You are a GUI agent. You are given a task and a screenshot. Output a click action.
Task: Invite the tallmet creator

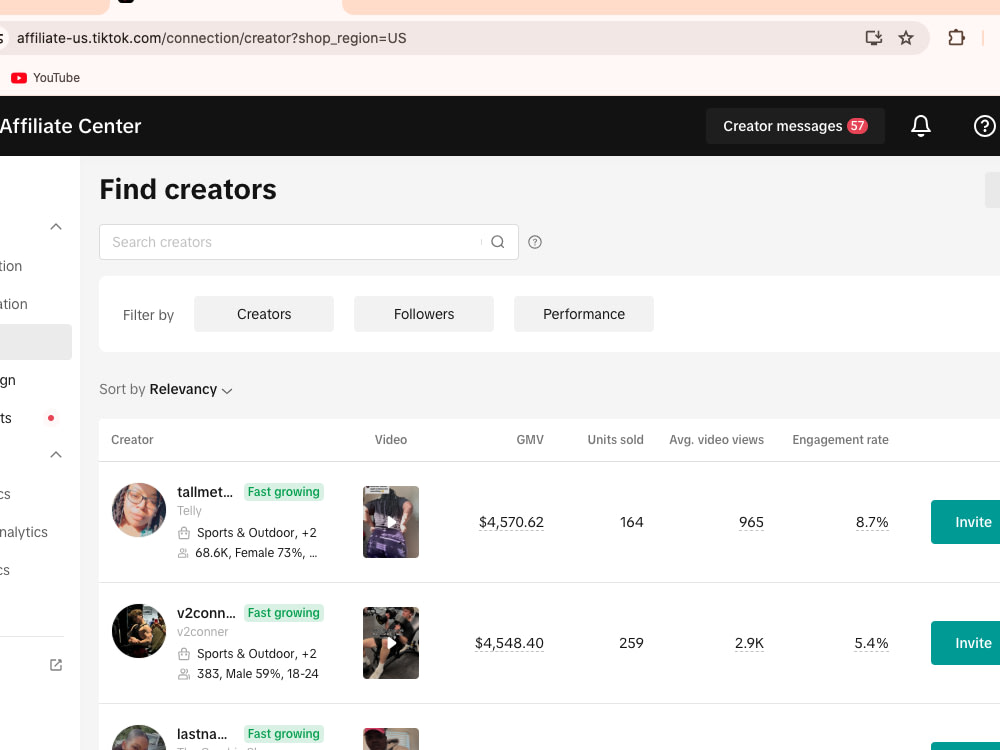tap(966, 522)
